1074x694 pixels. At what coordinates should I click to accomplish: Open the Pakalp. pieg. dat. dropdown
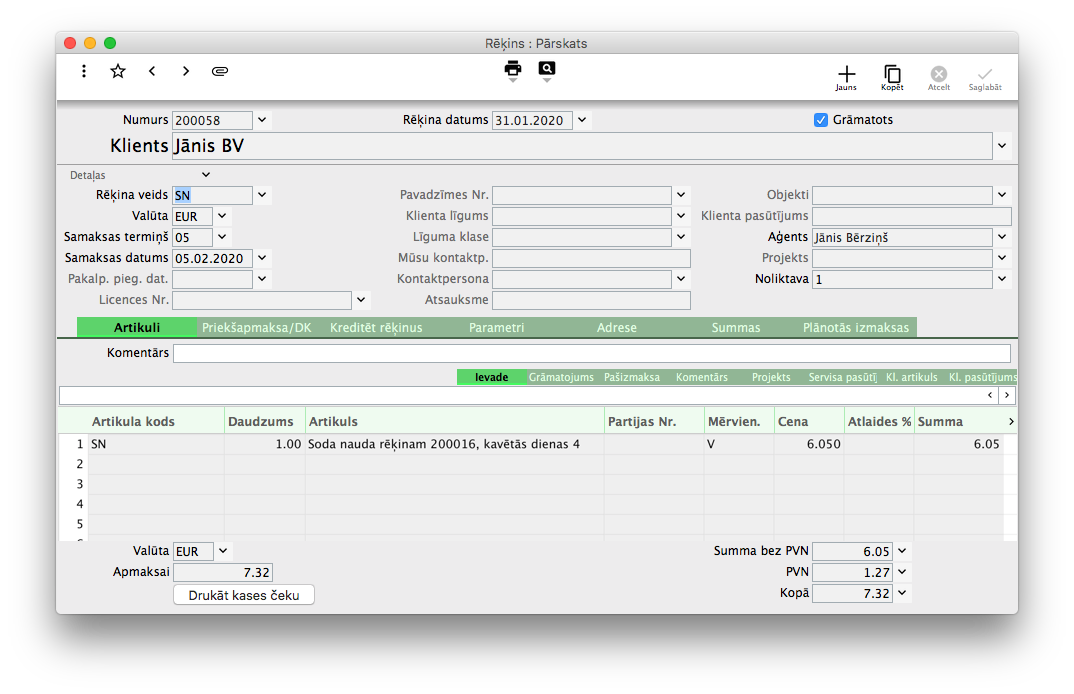pyautogui.click(x=262, y=279)
